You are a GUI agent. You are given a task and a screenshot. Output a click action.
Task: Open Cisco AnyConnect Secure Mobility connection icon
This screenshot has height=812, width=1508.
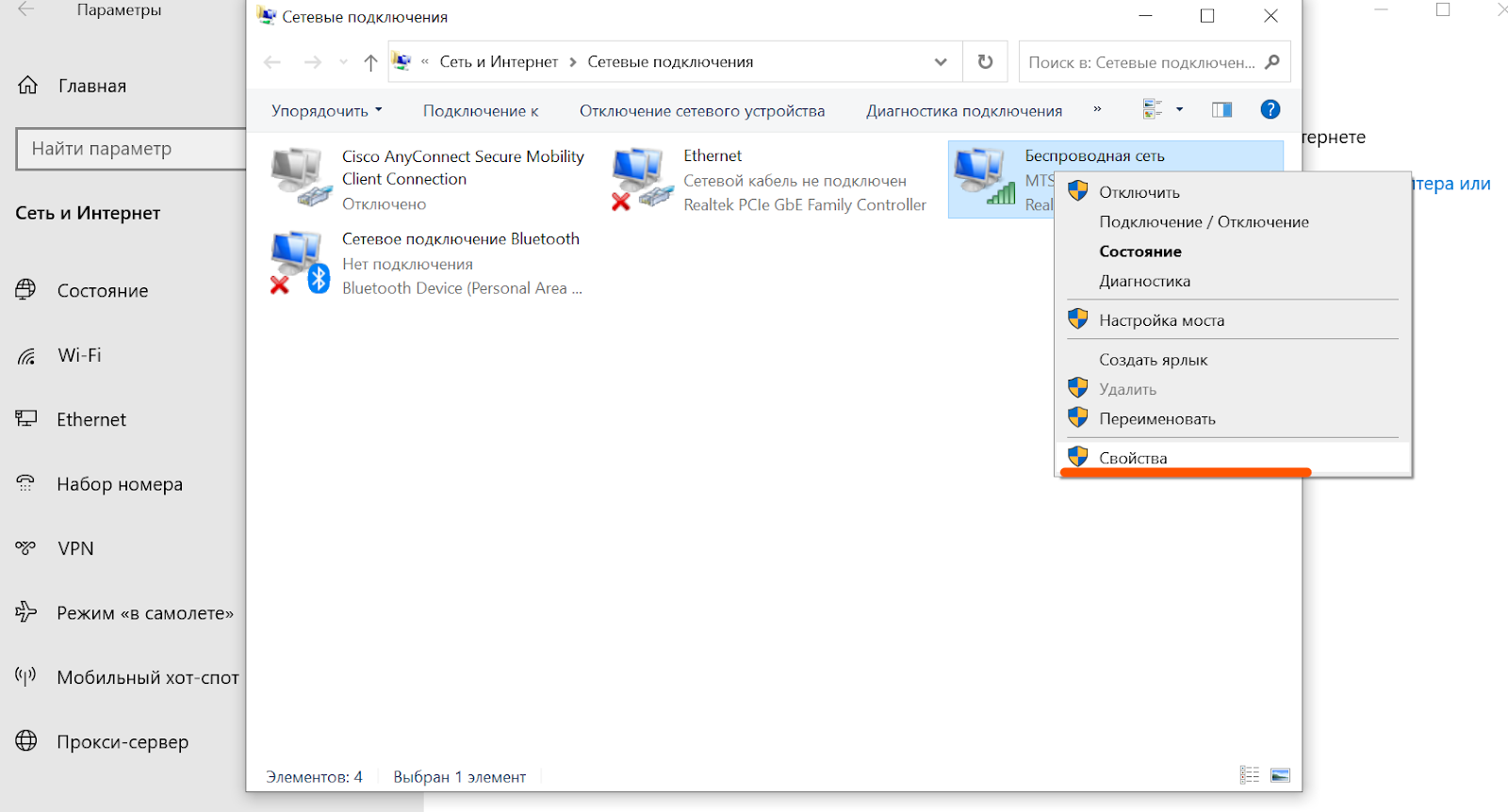(x=302, y=177)
